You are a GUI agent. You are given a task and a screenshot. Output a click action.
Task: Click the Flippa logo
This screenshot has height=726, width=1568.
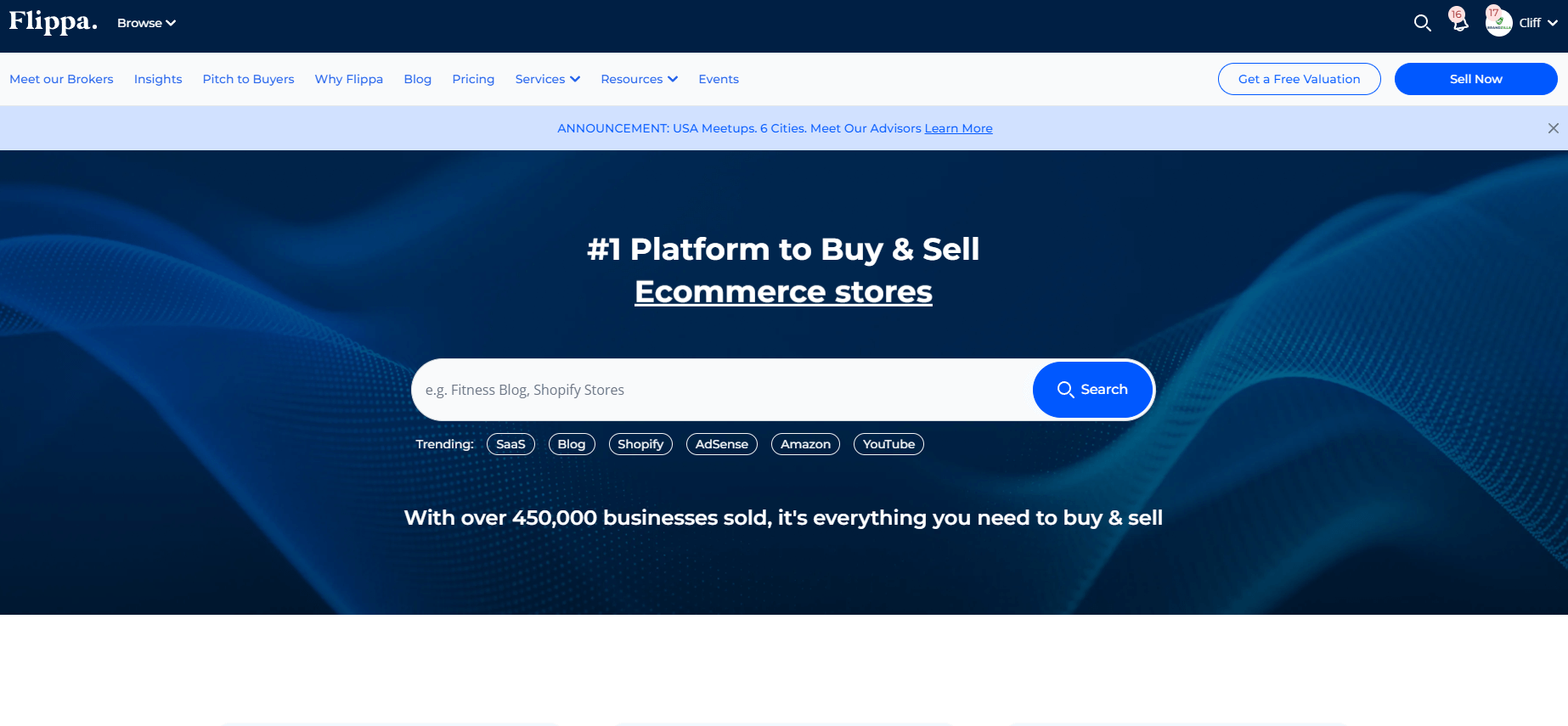53,22
